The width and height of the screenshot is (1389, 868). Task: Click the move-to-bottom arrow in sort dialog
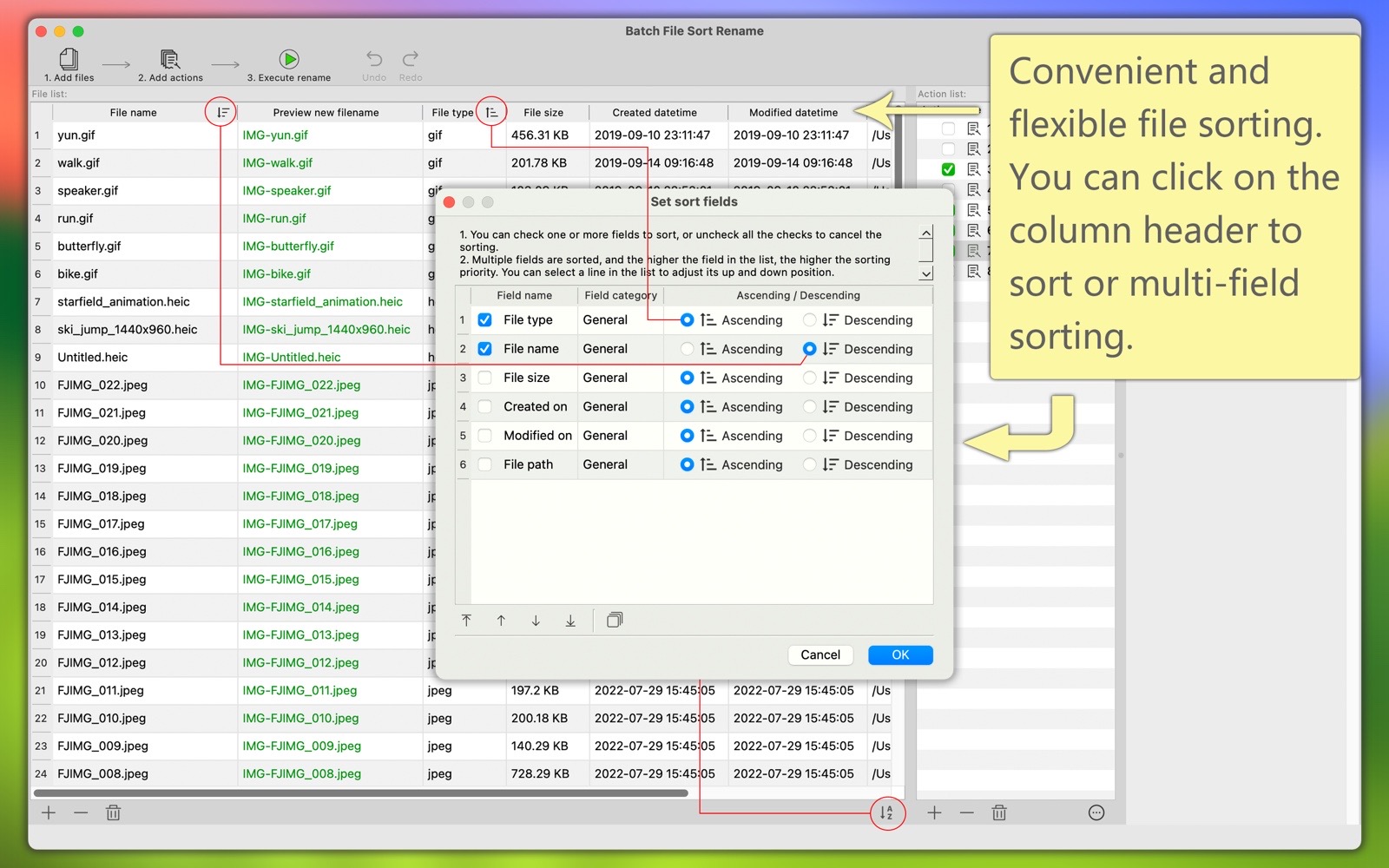coord(570,621)
